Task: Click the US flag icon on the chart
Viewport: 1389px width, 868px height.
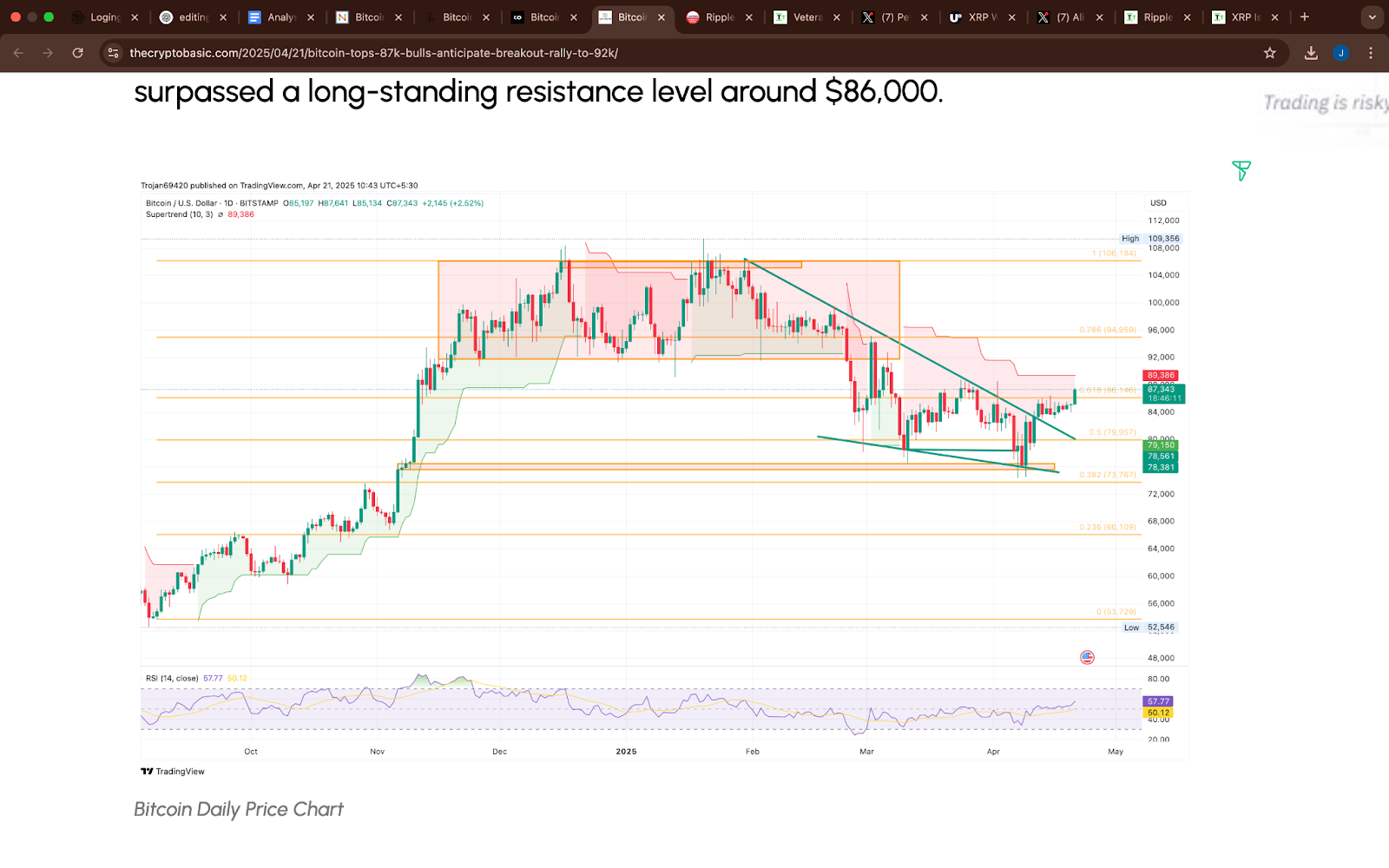Action: point(1089,657)
